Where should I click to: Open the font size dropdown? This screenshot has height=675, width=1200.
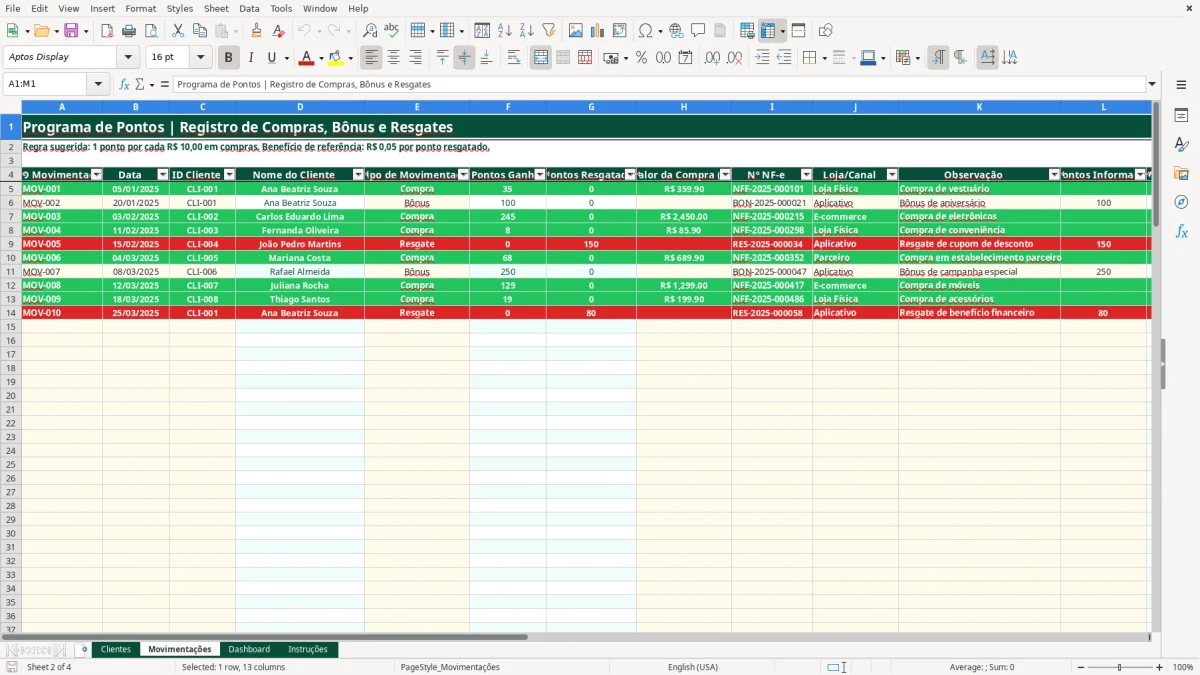(x=200, y=58)
